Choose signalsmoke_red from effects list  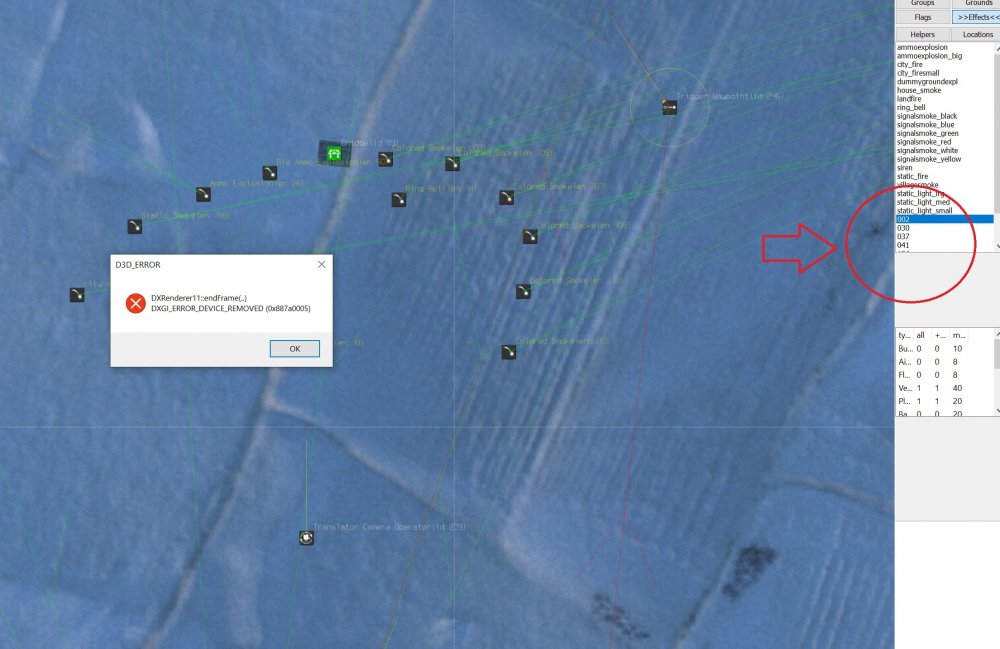(x=923, y=142)
